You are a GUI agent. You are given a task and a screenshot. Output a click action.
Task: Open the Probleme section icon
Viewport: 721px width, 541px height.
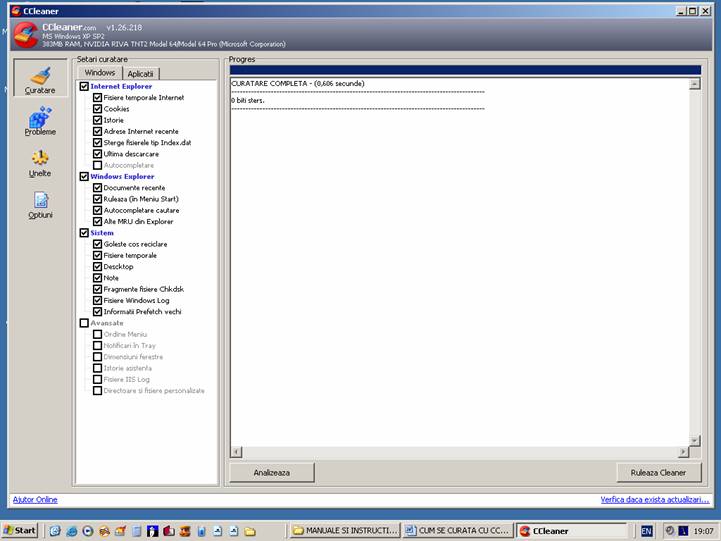pyautogui.click(x=40, y=122)
